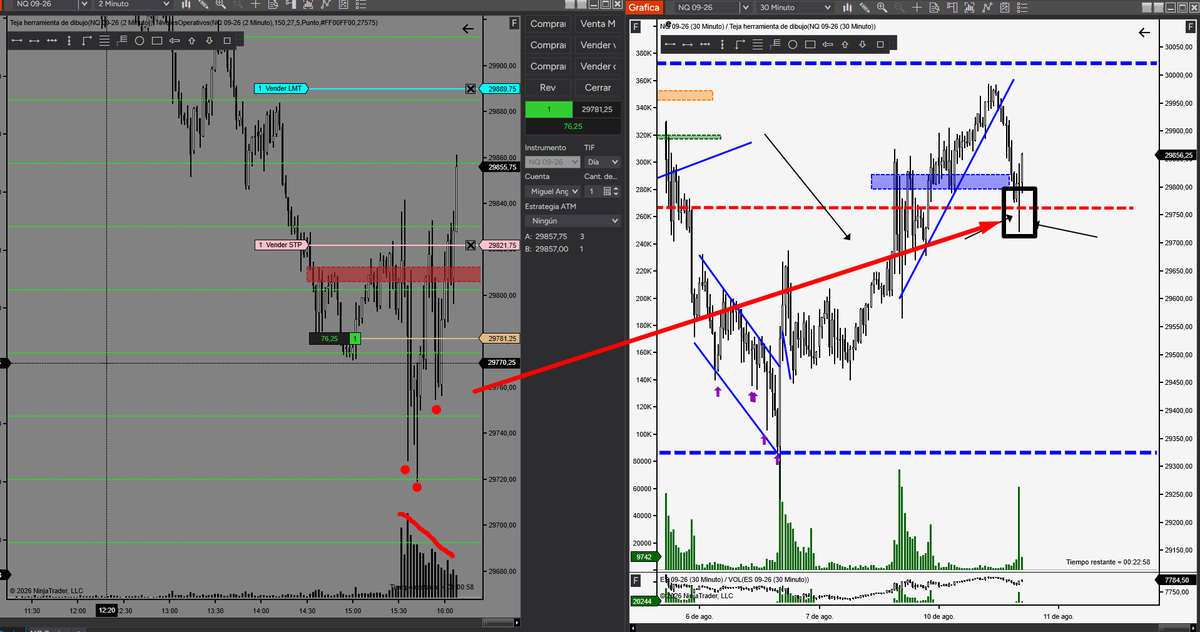Select crosshair cursor in 30 Minuto window
Screen dimensions: 1200x632
click(x=916, y=8)
